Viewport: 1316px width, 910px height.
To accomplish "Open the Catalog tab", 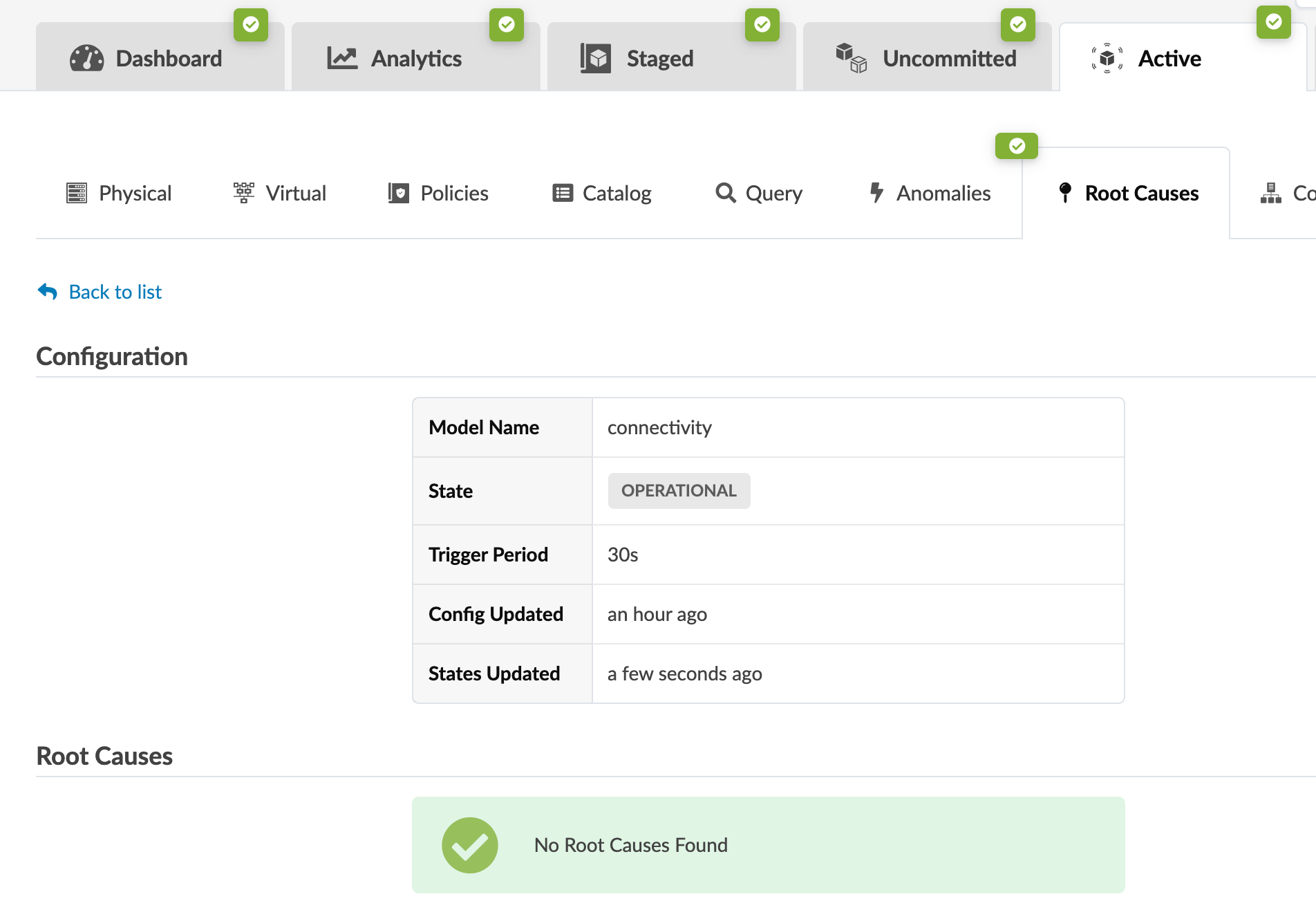I will click(602, 194).
